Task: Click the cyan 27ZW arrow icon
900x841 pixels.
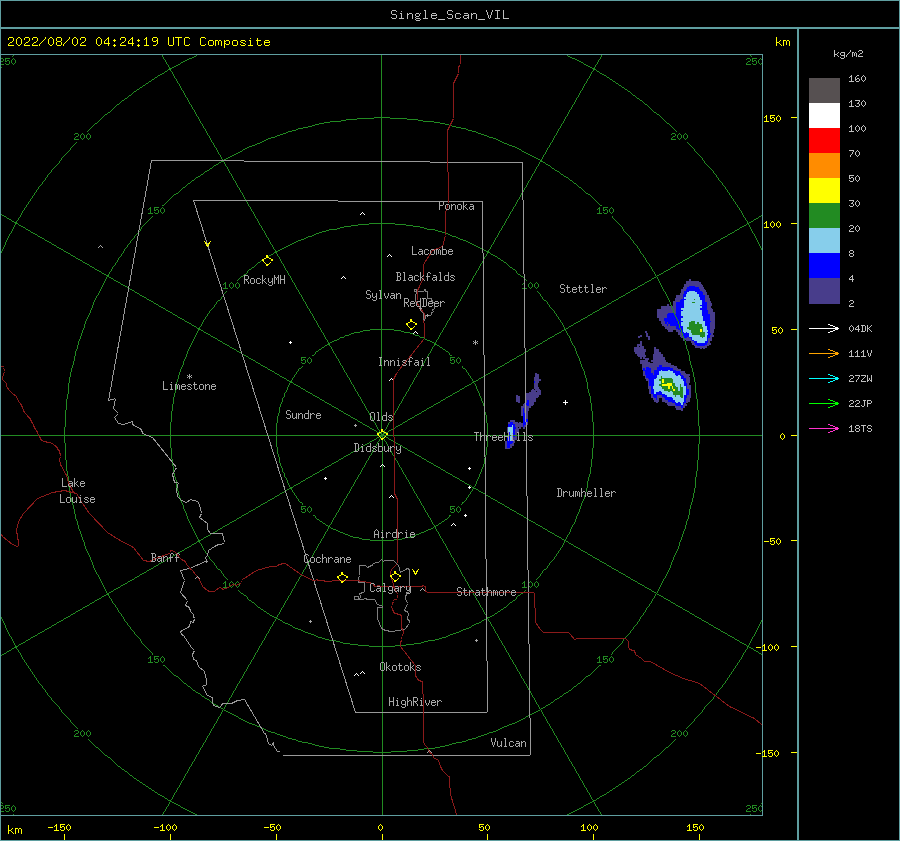Action: (x=824, y=378)
